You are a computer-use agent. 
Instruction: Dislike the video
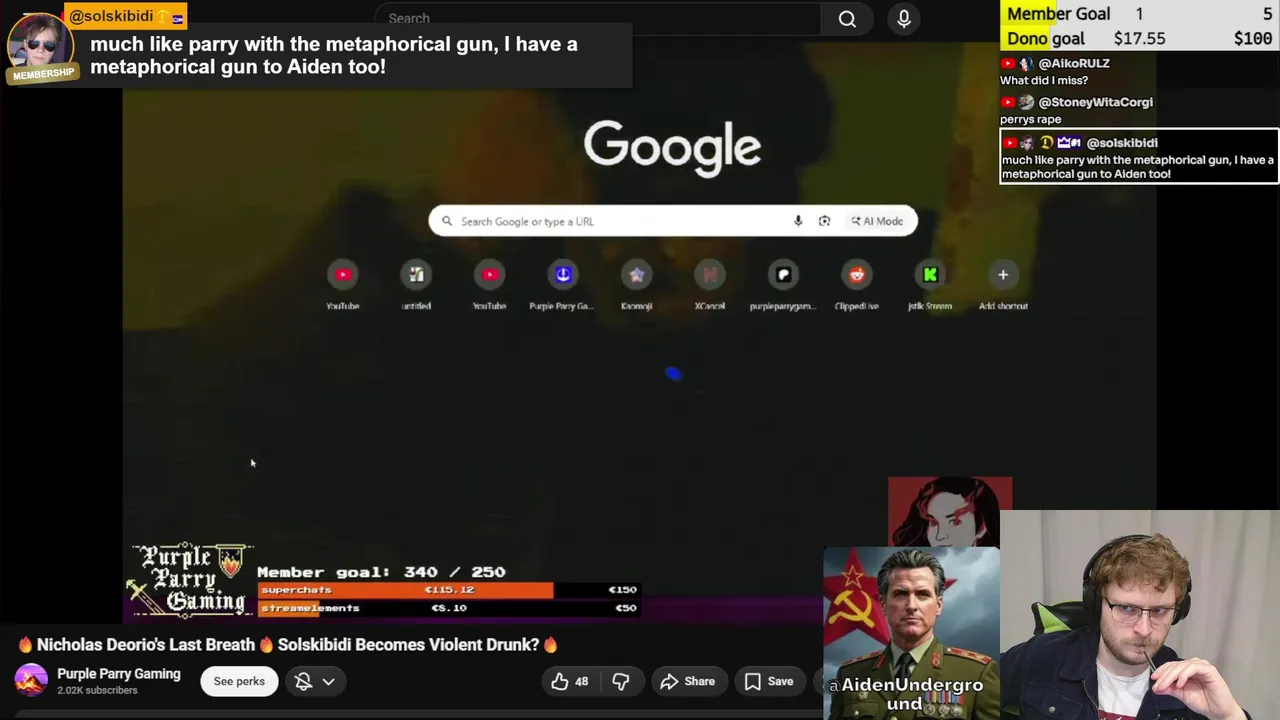coord(621,682)
